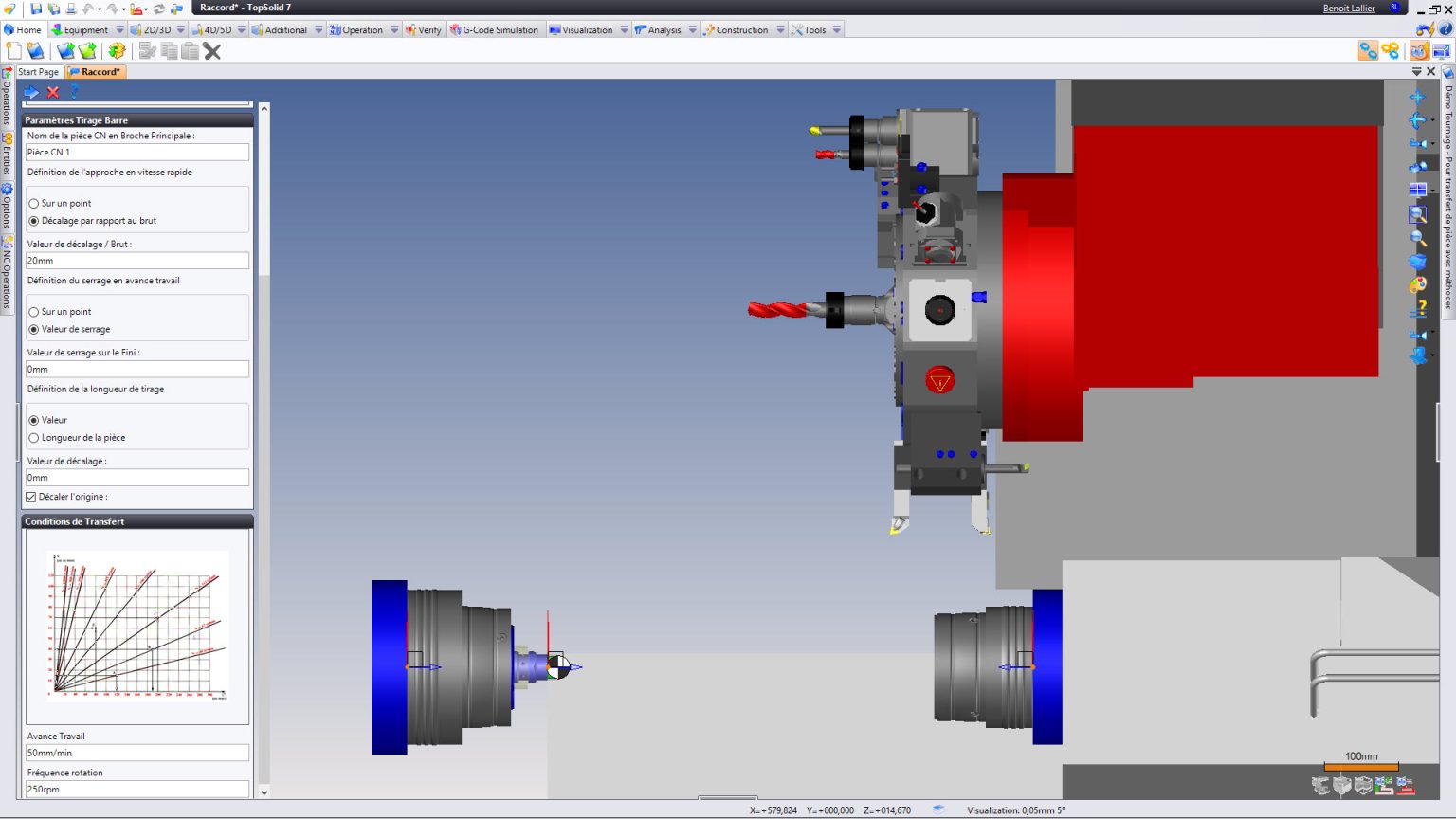
Task: Uncheck the 'Décaler l'origine' checkbox
Action: [31, 497]
